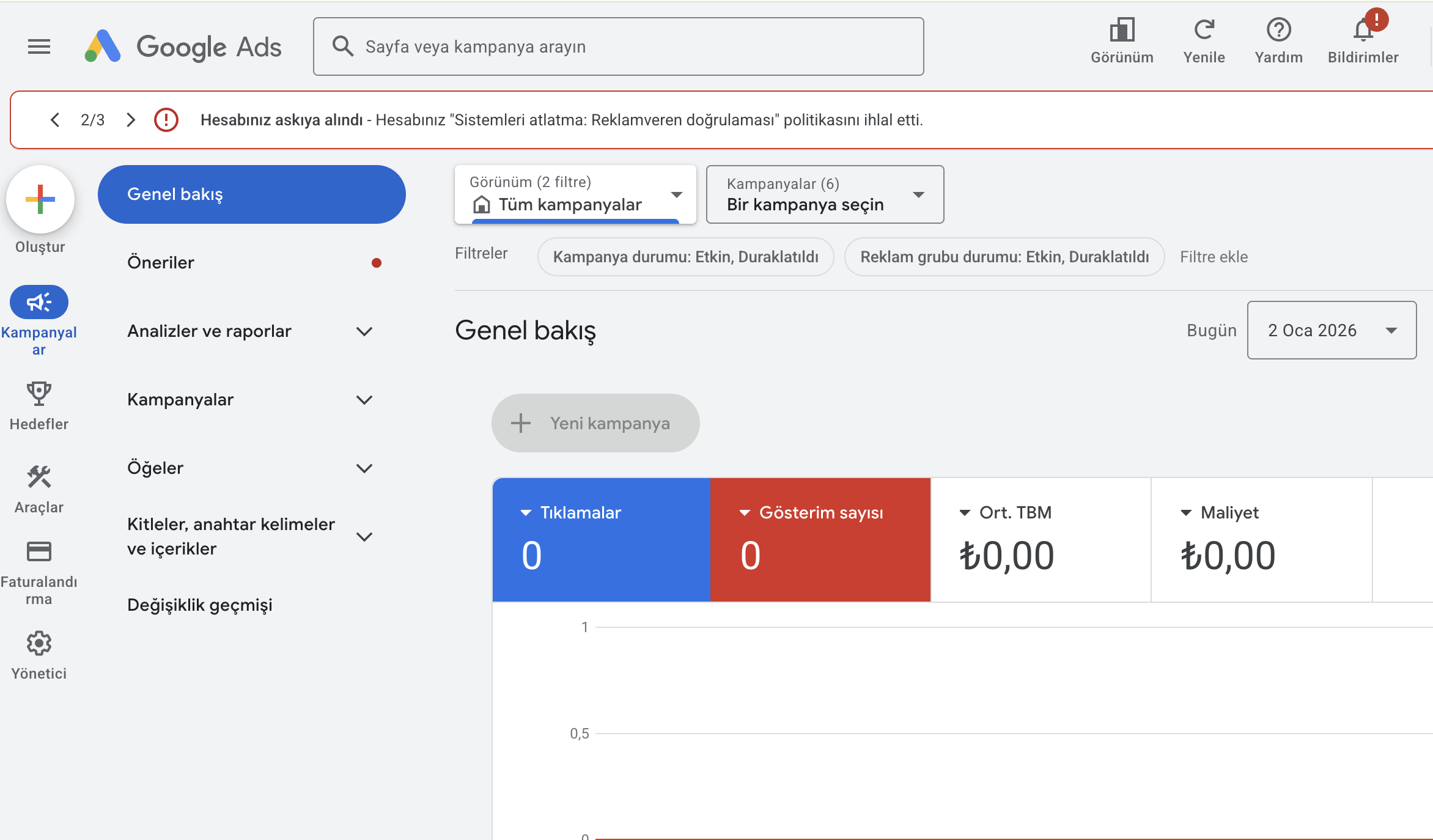The image size is (1433, 840).
Task: Click inside the campaign search field
Action: click(x=618, y=46)
